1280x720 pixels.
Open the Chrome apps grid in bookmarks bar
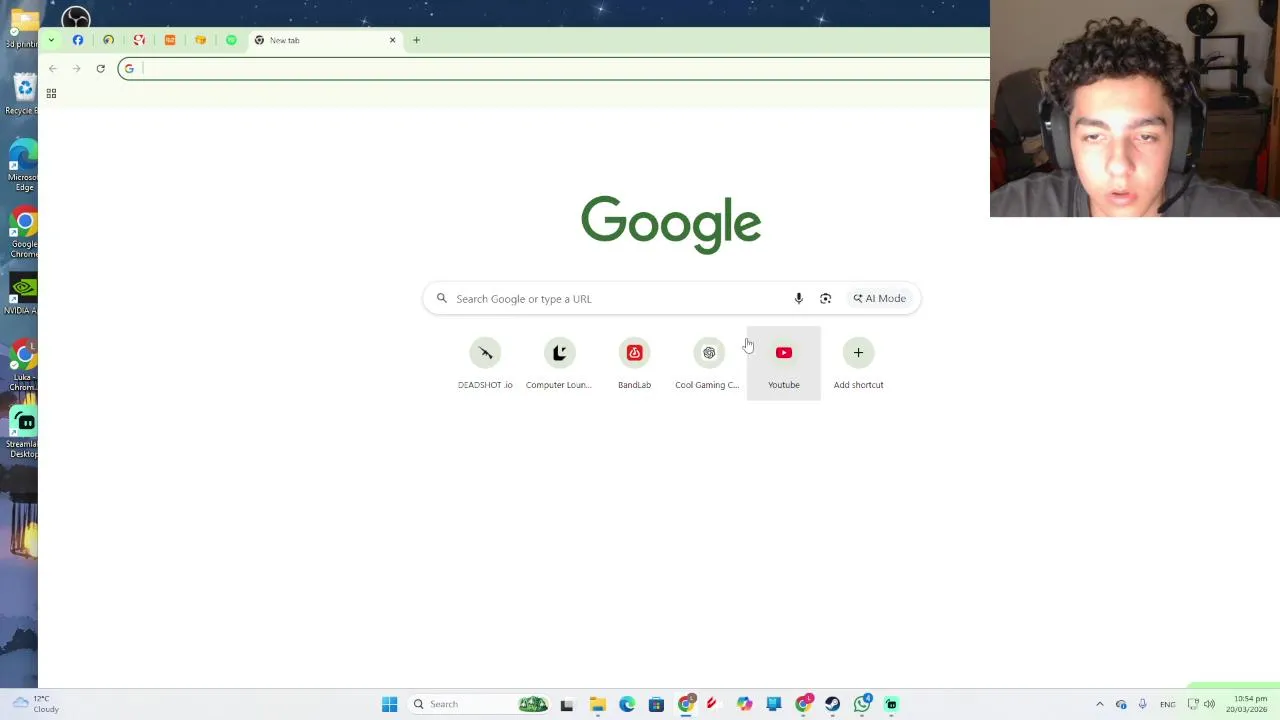51,93
